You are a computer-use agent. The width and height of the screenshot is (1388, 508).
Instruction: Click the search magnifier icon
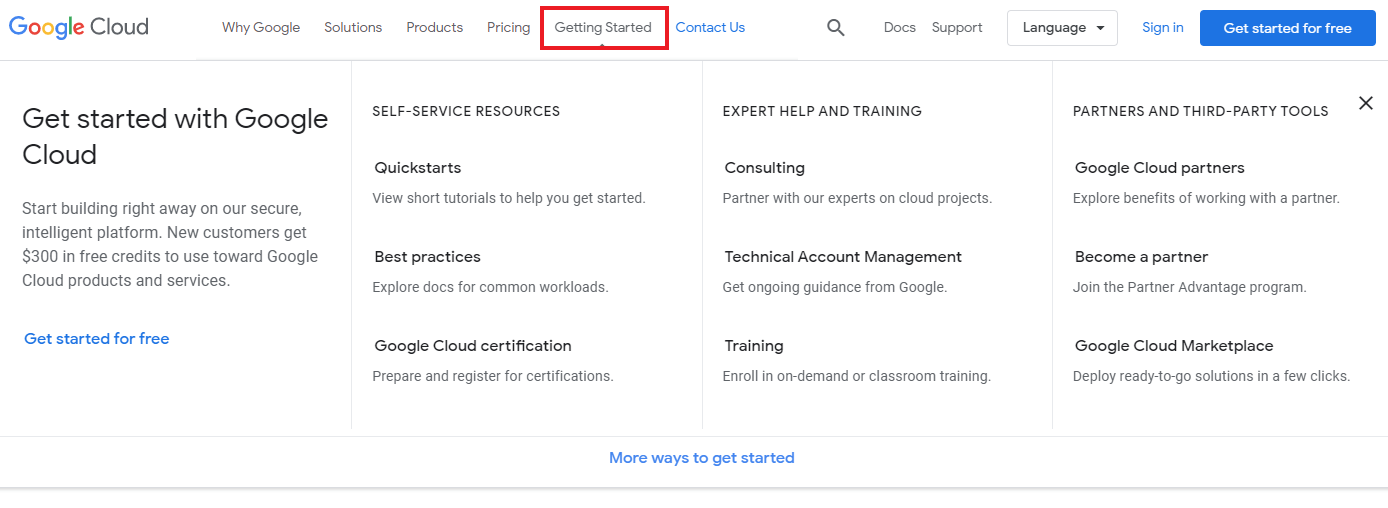(836, 28)
